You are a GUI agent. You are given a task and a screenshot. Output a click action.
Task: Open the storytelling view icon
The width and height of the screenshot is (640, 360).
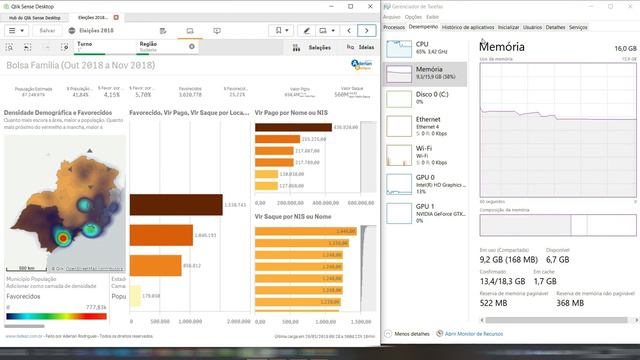[x=217, y=31]
